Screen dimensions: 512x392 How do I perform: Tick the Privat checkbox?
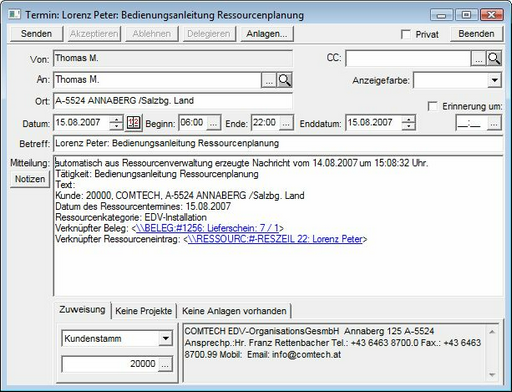(x=406, y=34)
